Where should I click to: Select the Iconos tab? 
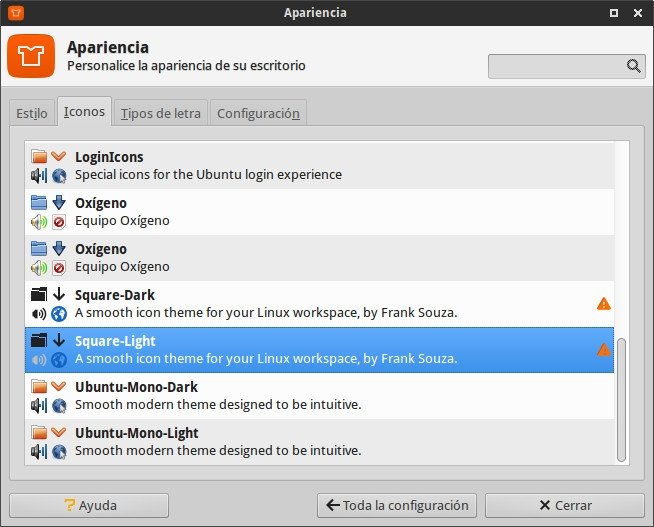pyautogui.click(x=84, y=111)
